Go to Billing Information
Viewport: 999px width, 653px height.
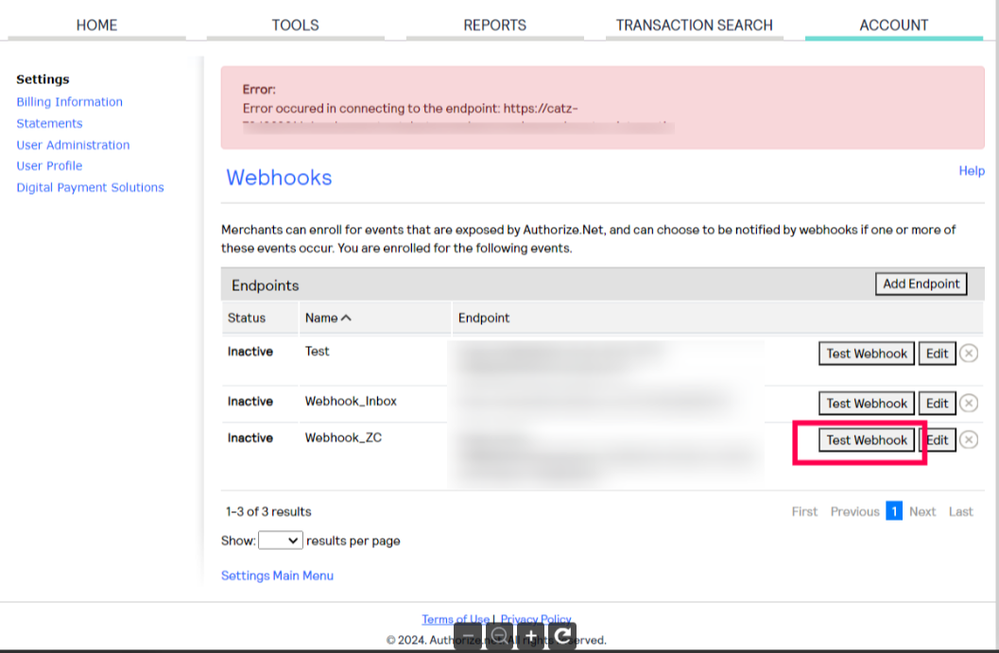(69, 101)
